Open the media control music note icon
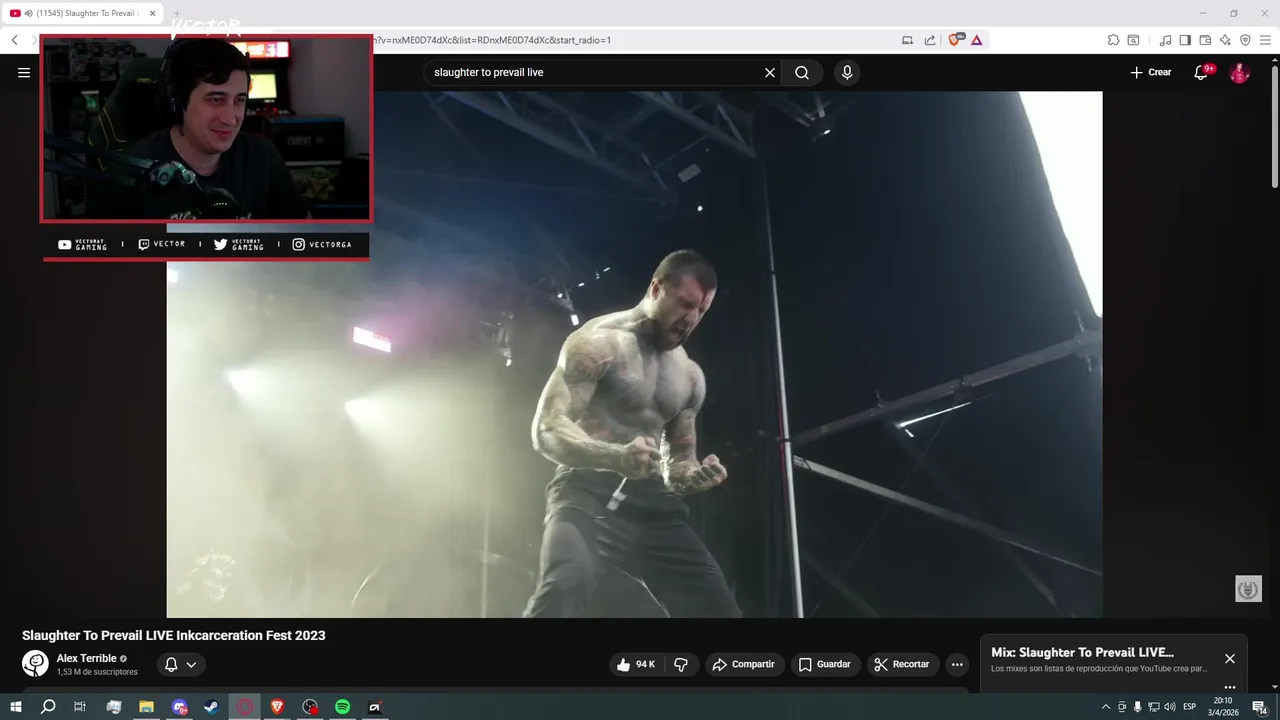Screen dimensions: 1280x720 pos(1165,40)
